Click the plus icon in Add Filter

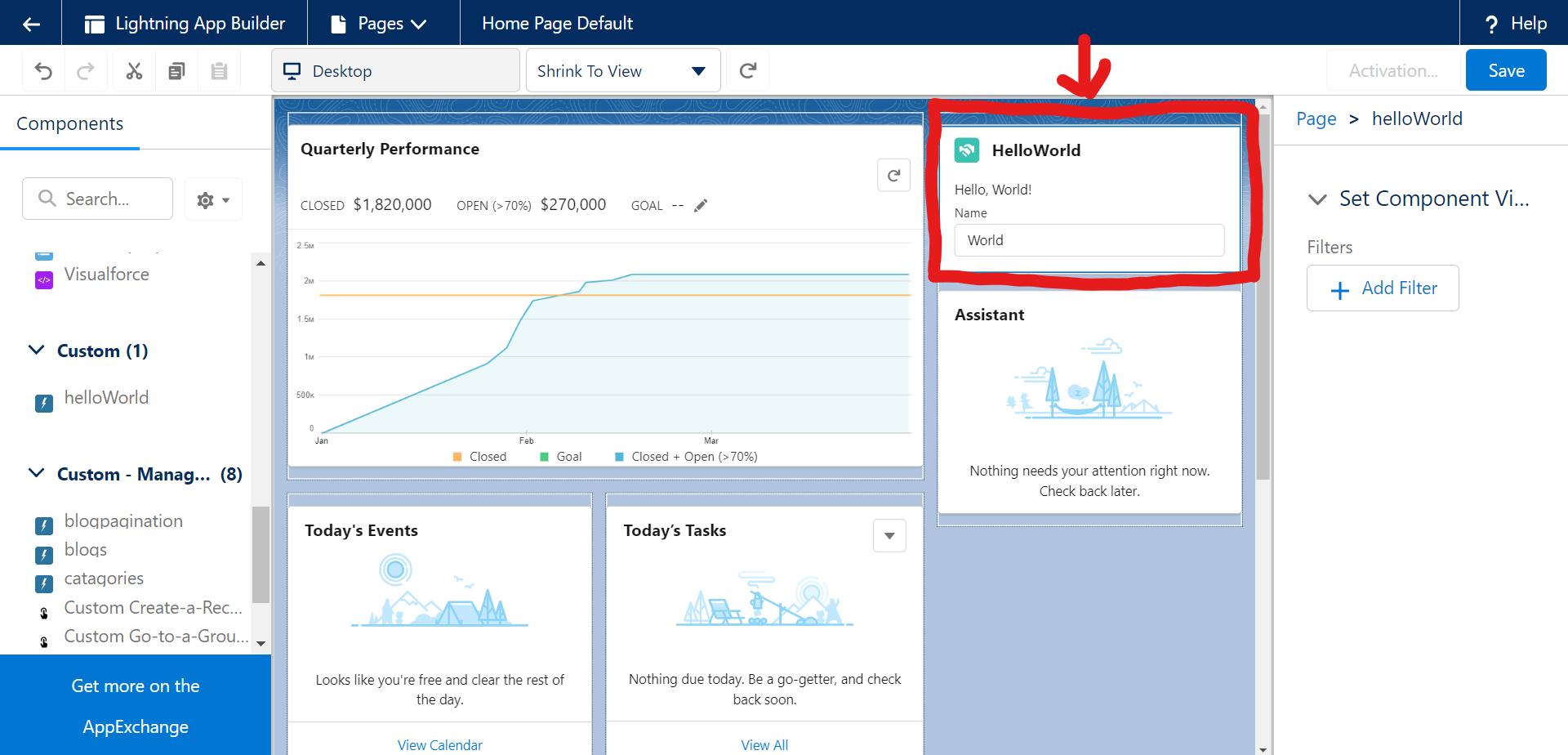pos(1339,290)
